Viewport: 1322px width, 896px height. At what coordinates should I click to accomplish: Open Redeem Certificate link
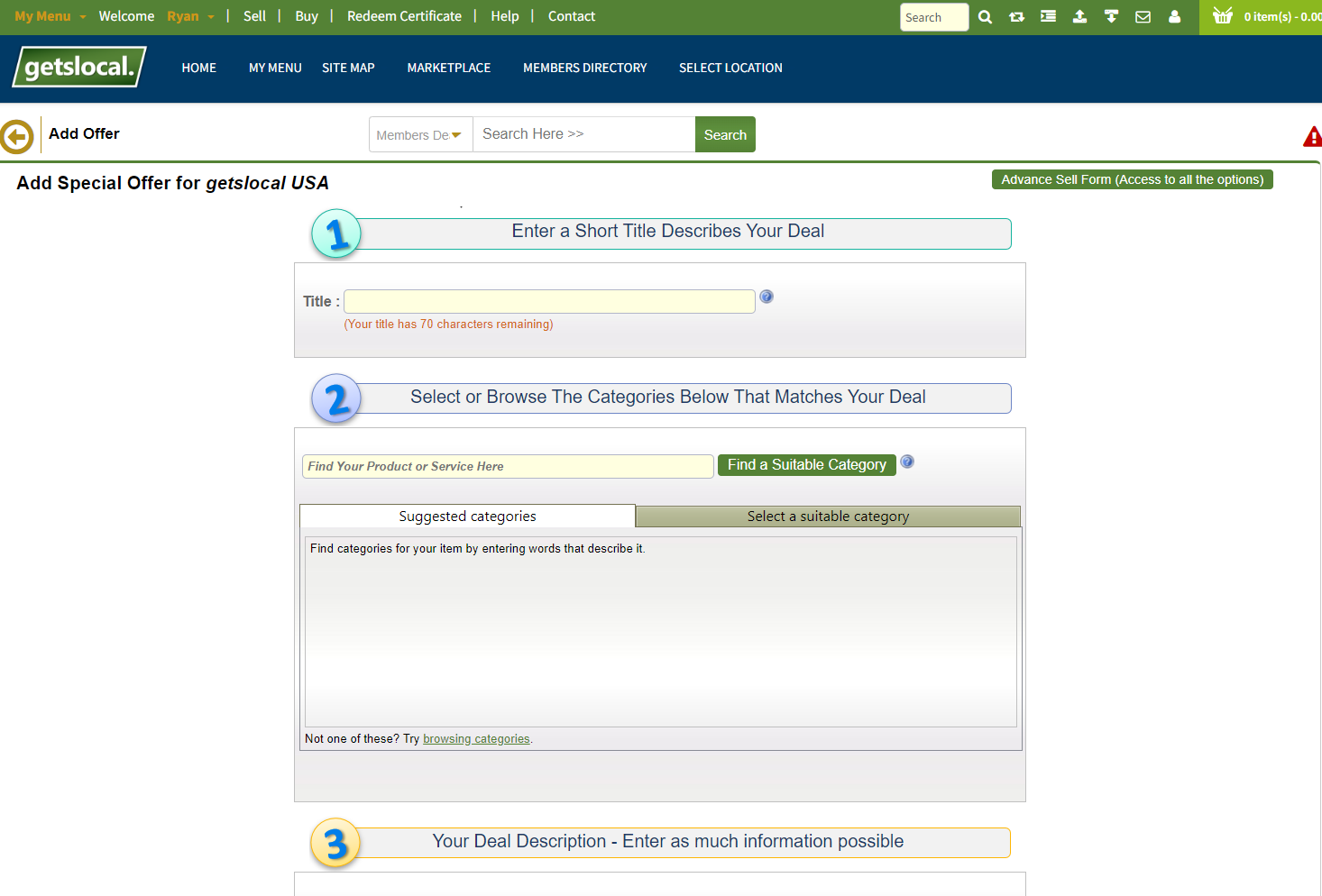point(404,16)
